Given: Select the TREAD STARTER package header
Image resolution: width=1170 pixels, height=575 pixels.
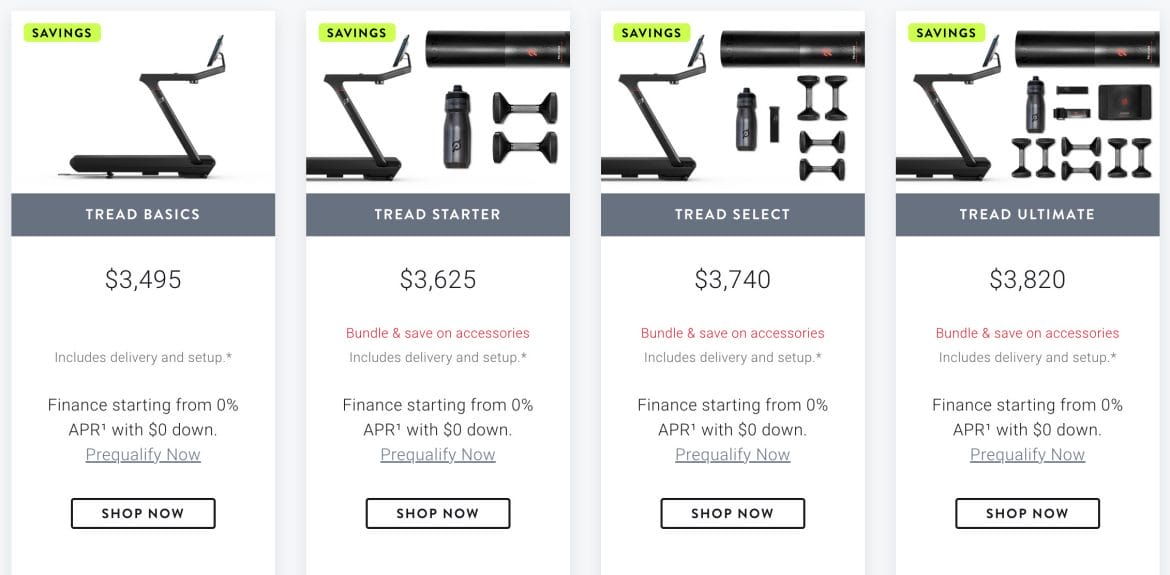Looking at the screenshot, I should tap(438, 215).
